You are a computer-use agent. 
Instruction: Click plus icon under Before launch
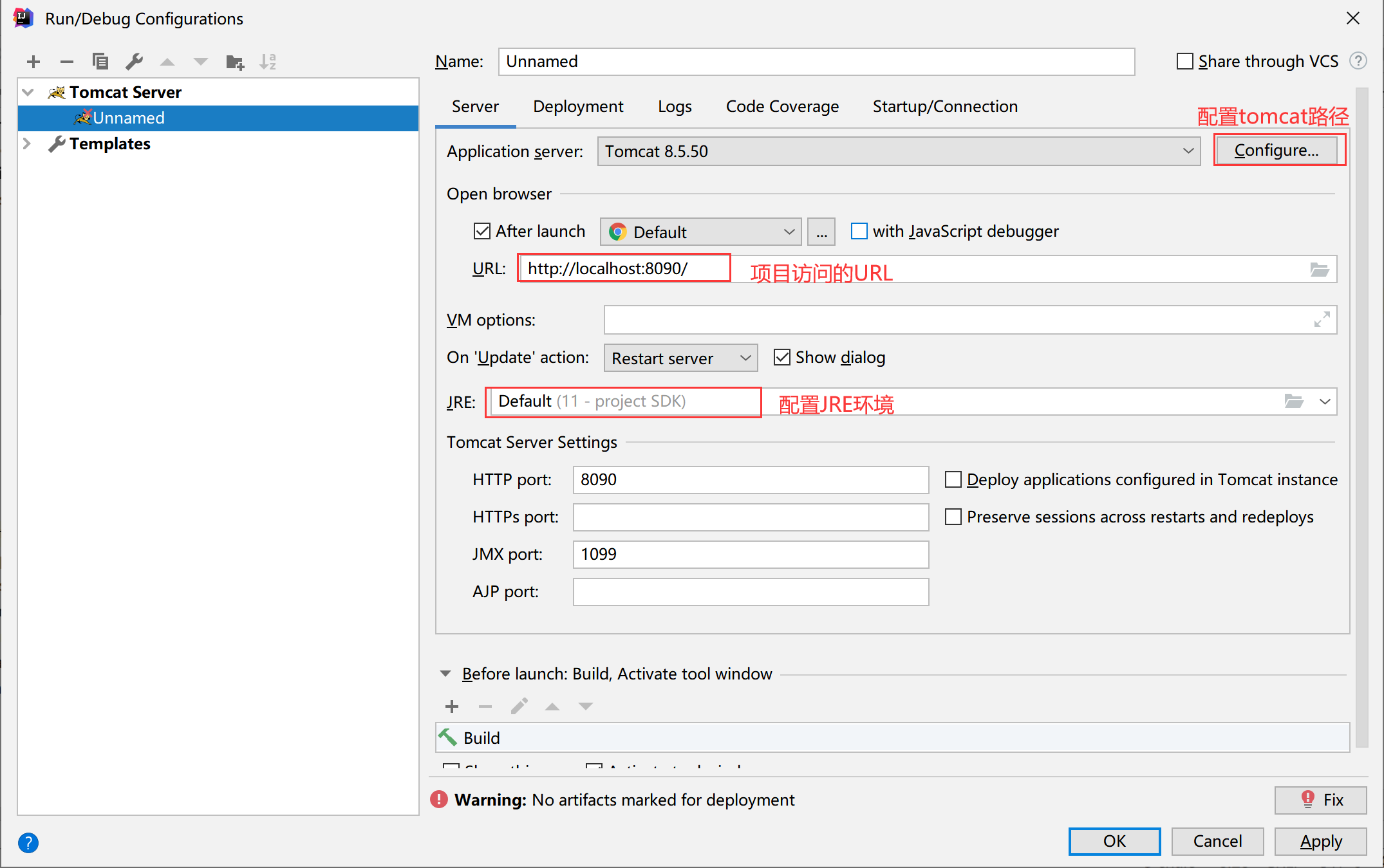(452, 706)
